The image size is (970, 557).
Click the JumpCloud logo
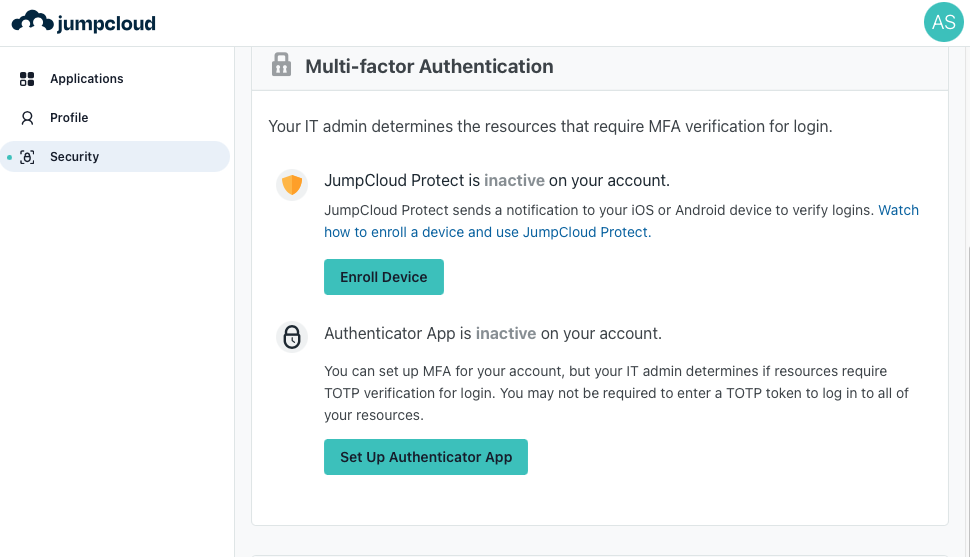(84, 22)
